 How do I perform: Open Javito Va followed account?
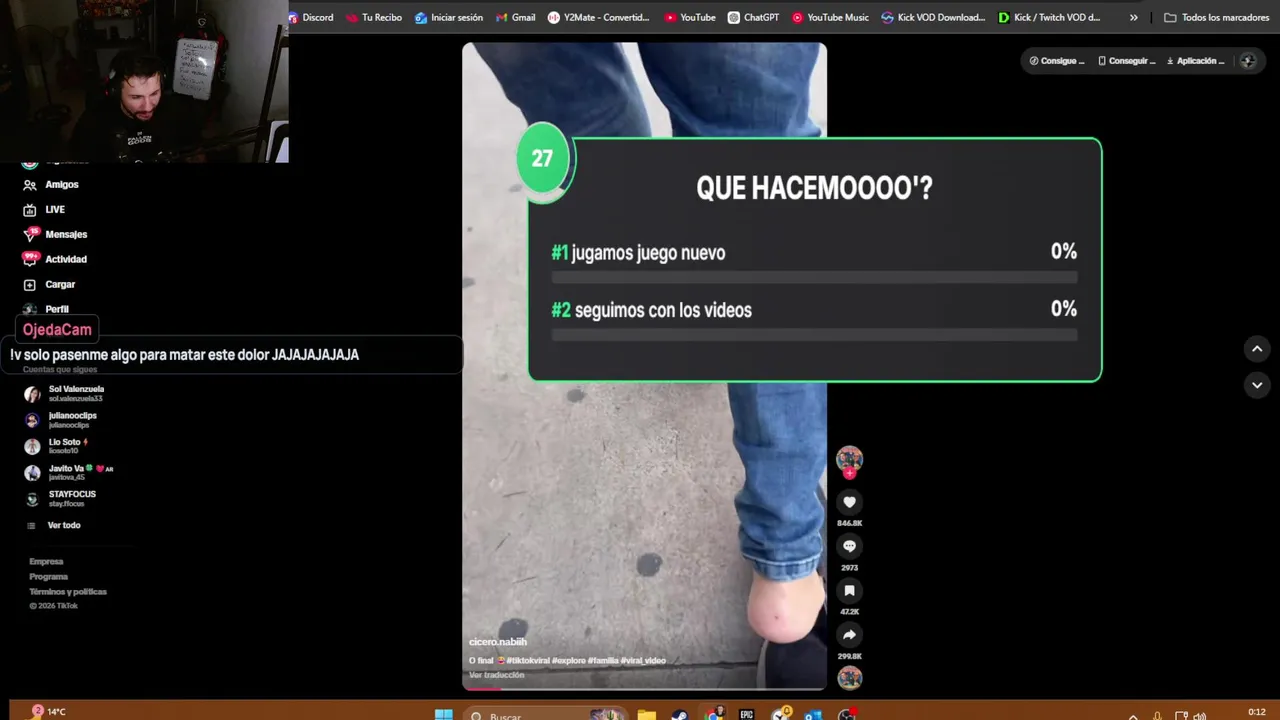pos(68,472)
